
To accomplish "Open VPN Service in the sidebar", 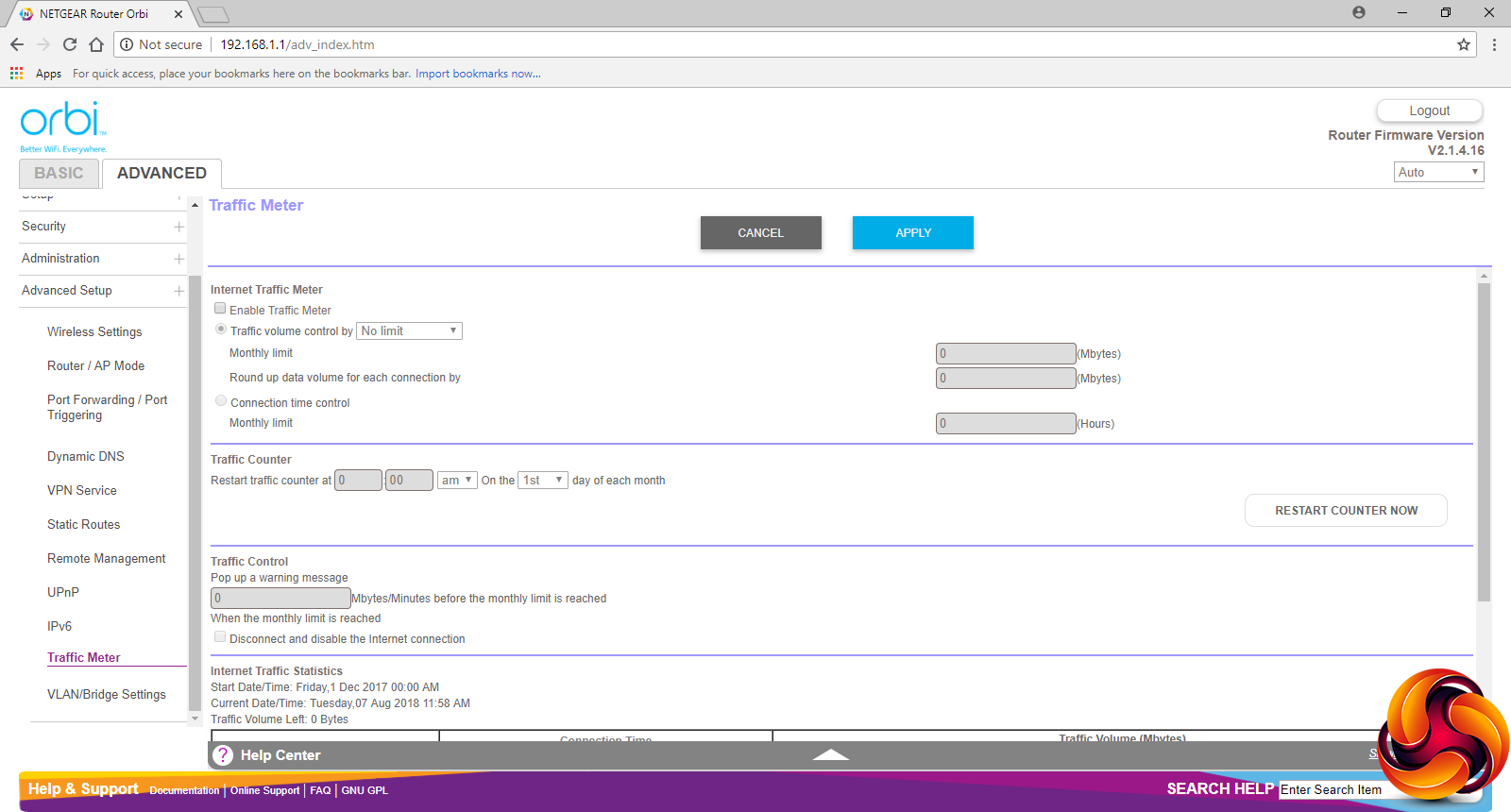I will pos(82,491).
